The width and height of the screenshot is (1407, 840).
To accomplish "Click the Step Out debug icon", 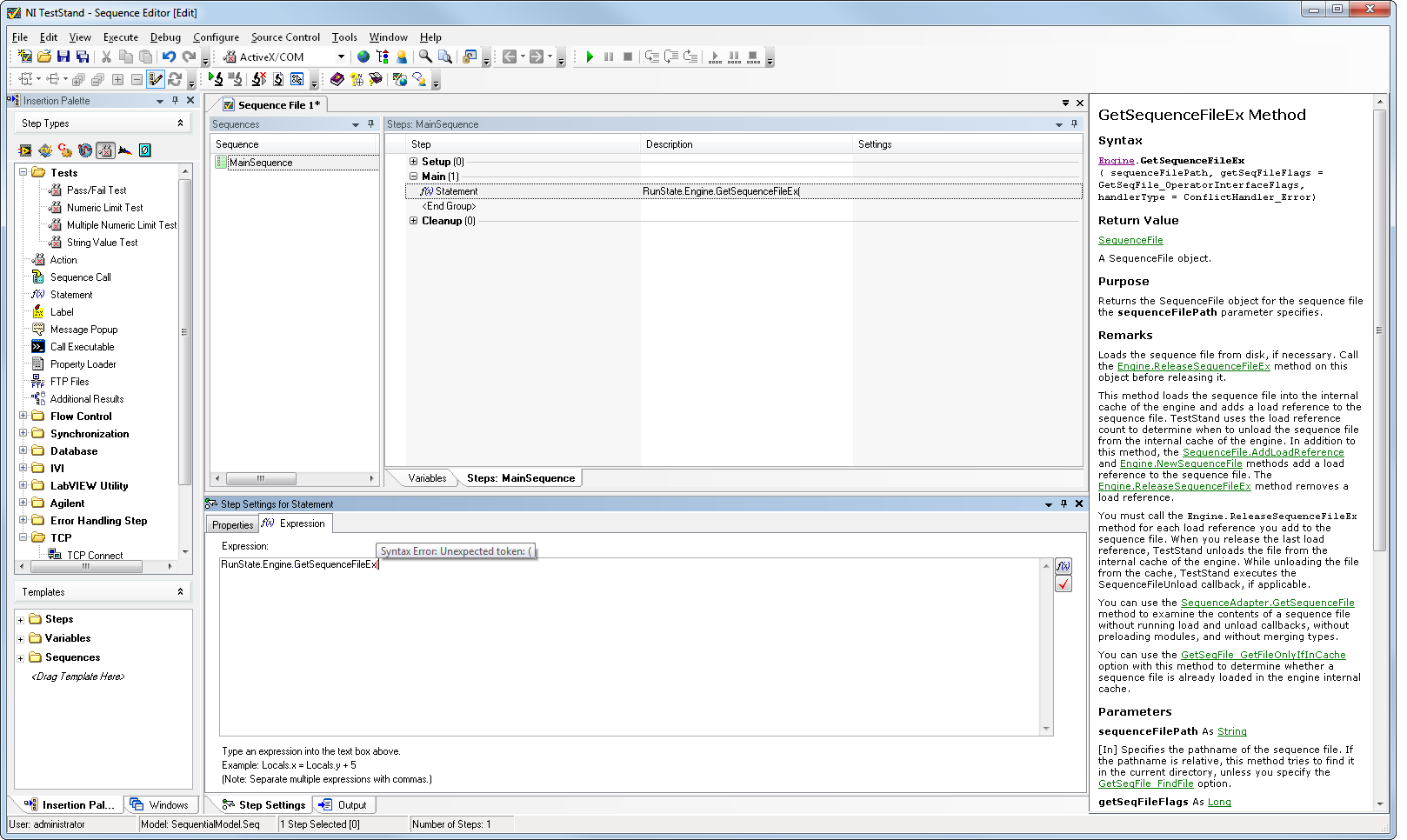I will coord(690,57).
